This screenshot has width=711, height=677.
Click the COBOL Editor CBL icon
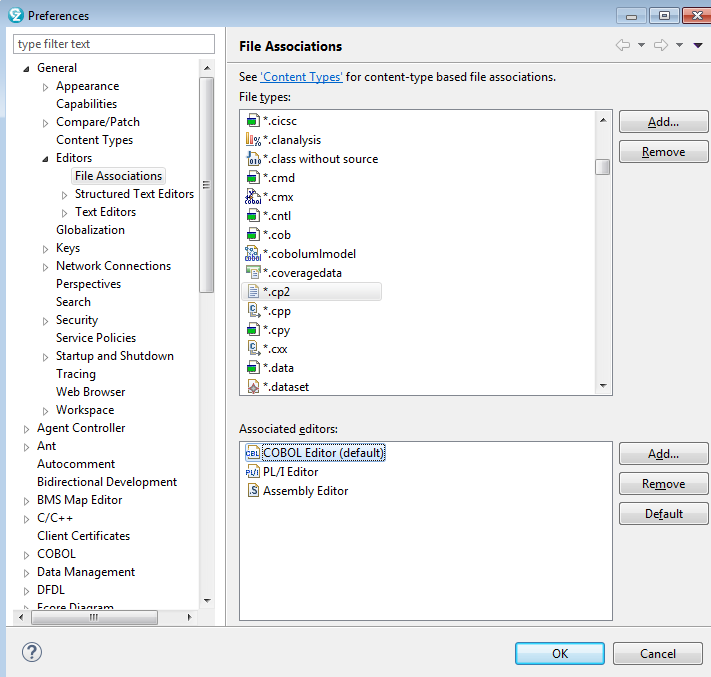(252, 453)
